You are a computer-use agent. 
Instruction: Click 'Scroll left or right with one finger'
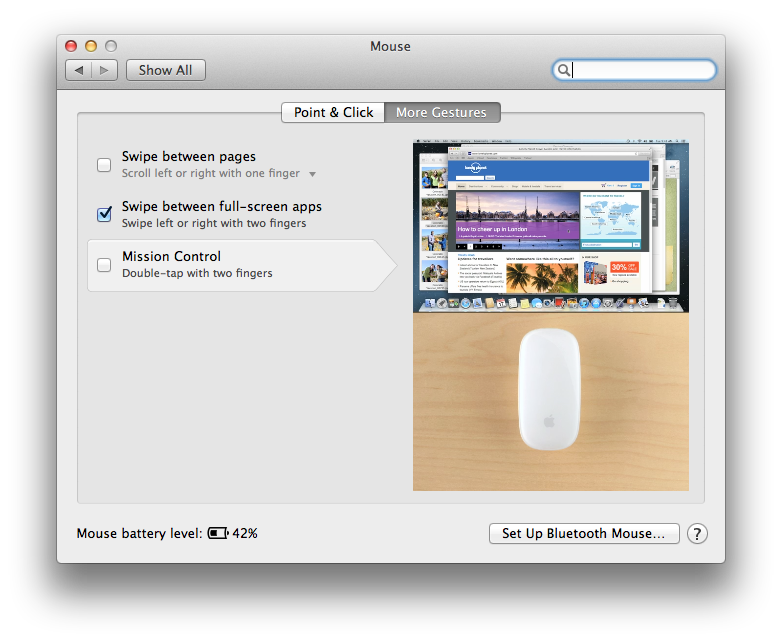tap(210, 173)
